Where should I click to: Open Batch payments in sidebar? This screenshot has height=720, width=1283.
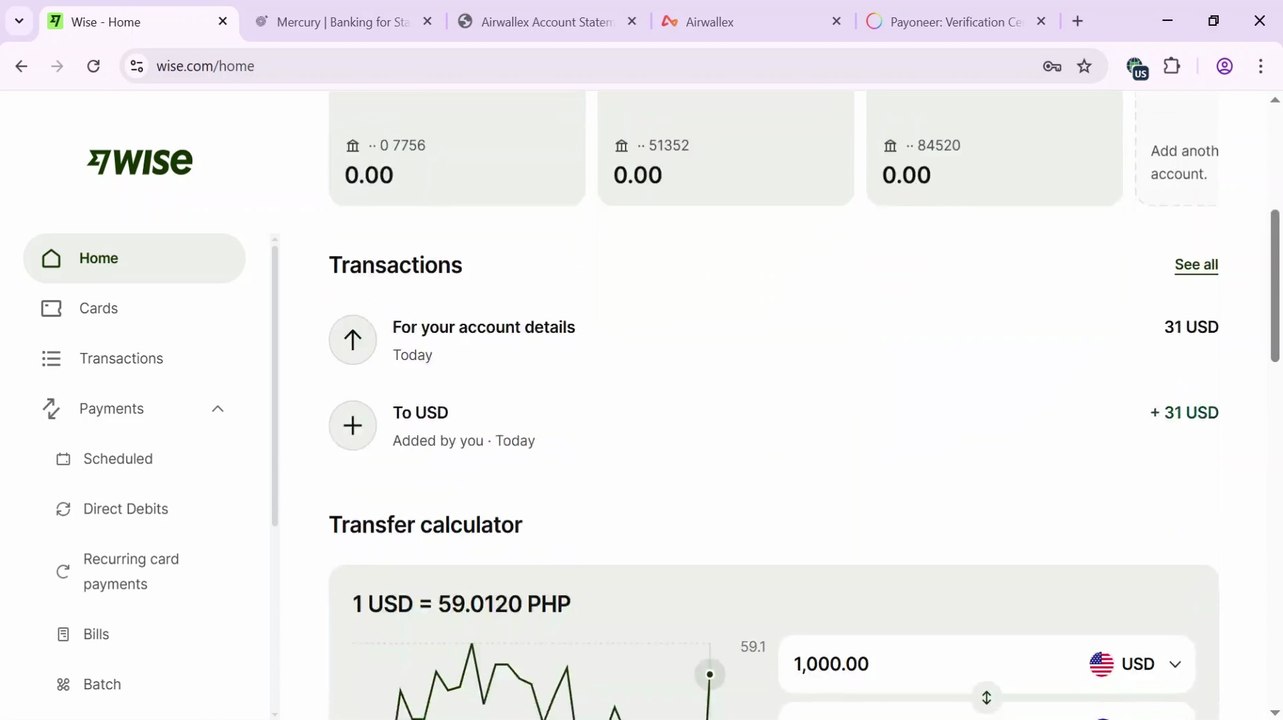coord(102,684)
